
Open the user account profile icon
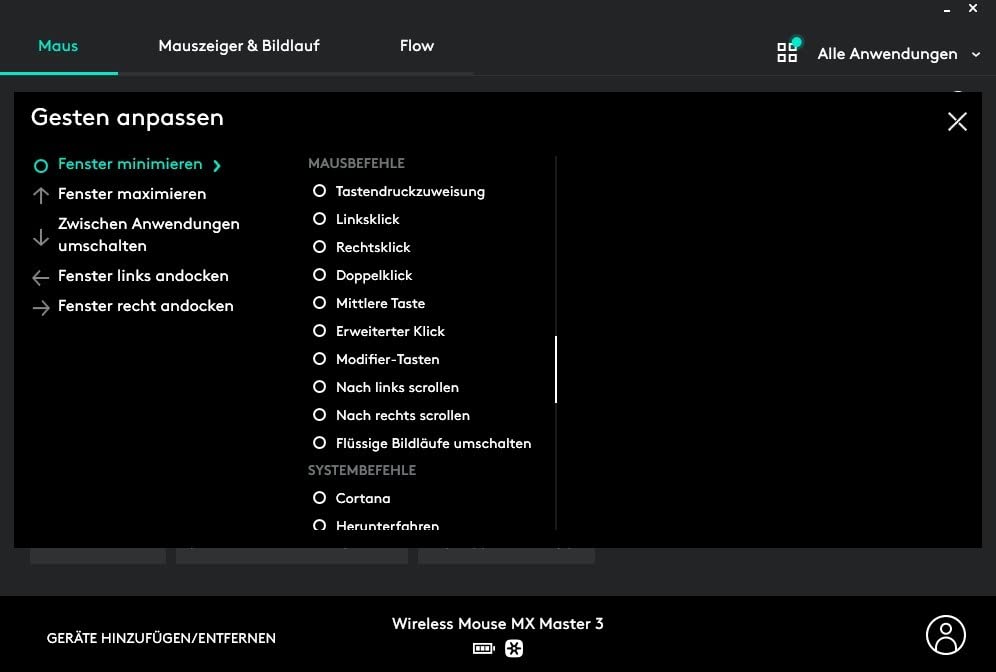tap(945, 635)
